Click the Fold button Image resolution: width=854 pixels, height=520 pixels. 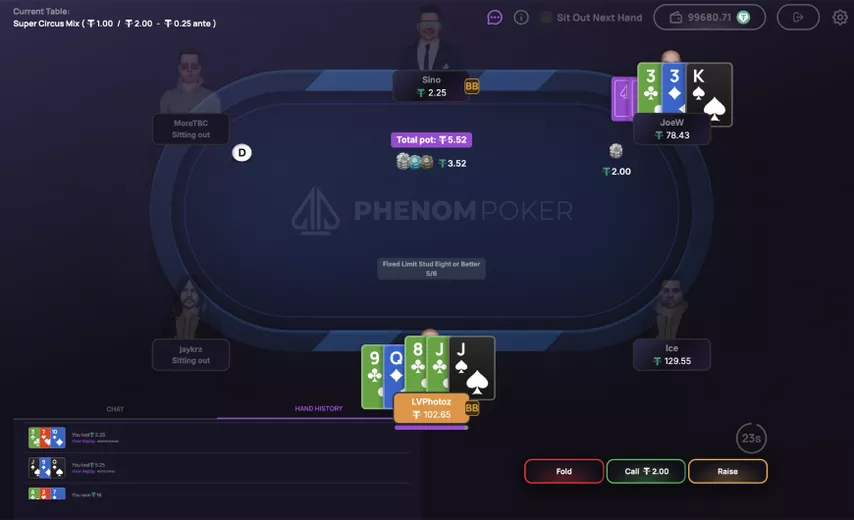[564, 472]
